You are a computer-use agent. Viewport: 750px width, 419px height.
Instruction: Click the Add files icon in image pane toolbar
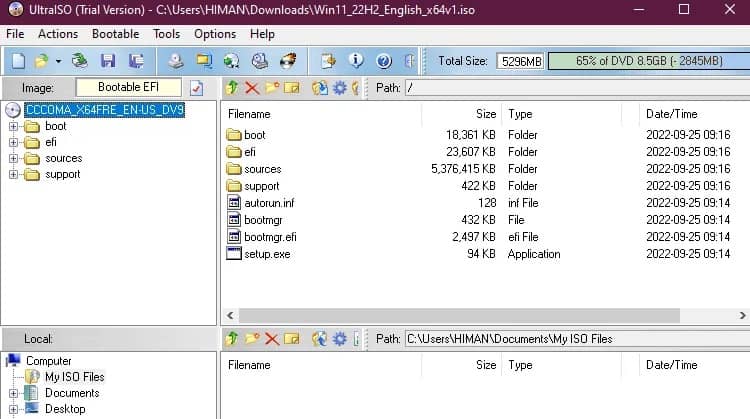320,88
